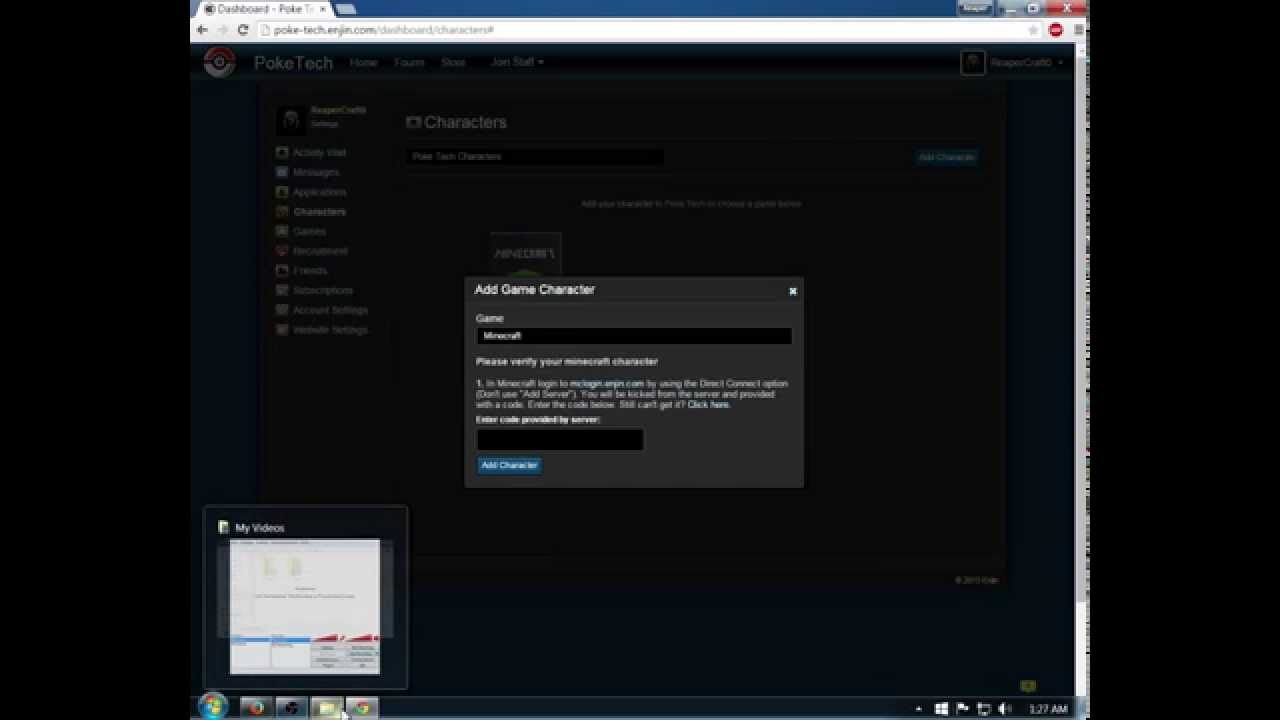Click the Website Settings sidebar icon
This screenshot has height=720, width=1280.
[282, 329]
